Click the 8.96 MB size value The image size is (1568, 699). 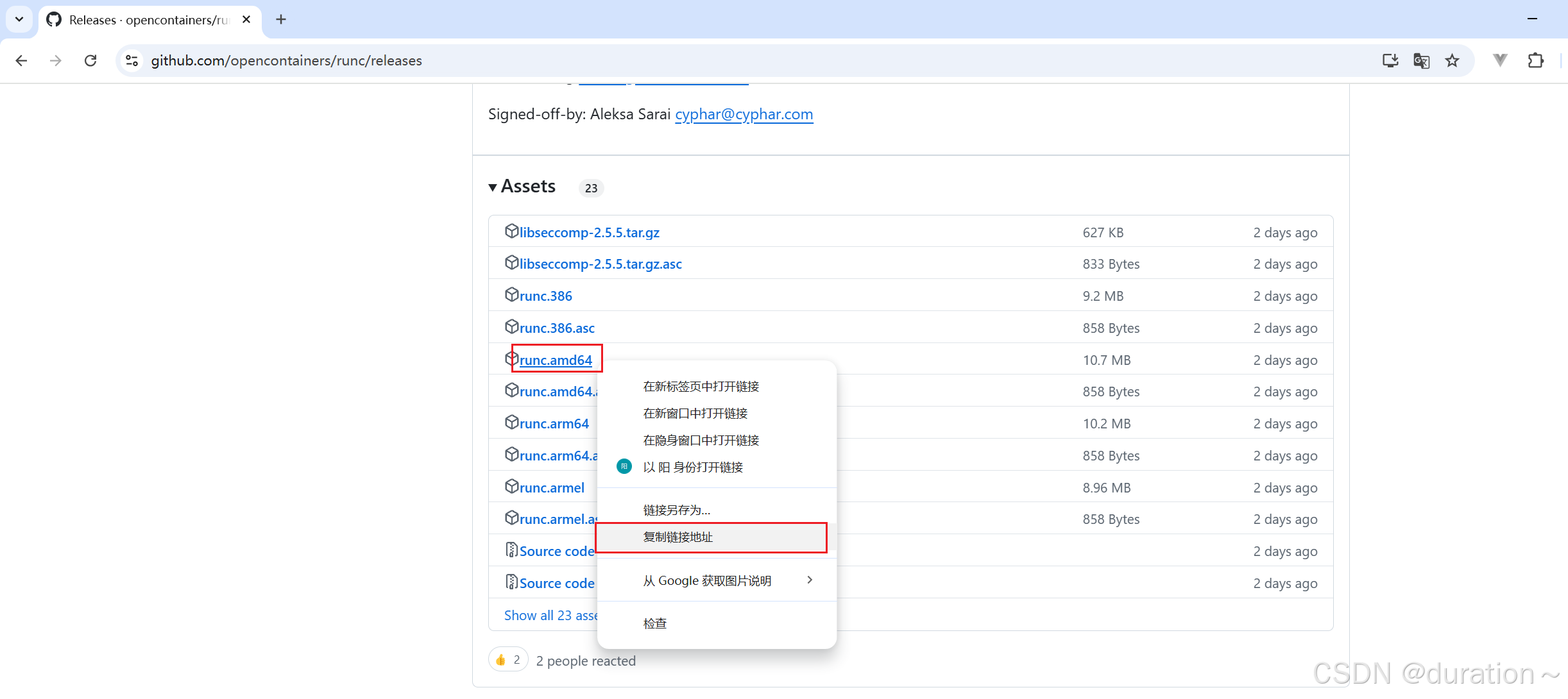1107,488
